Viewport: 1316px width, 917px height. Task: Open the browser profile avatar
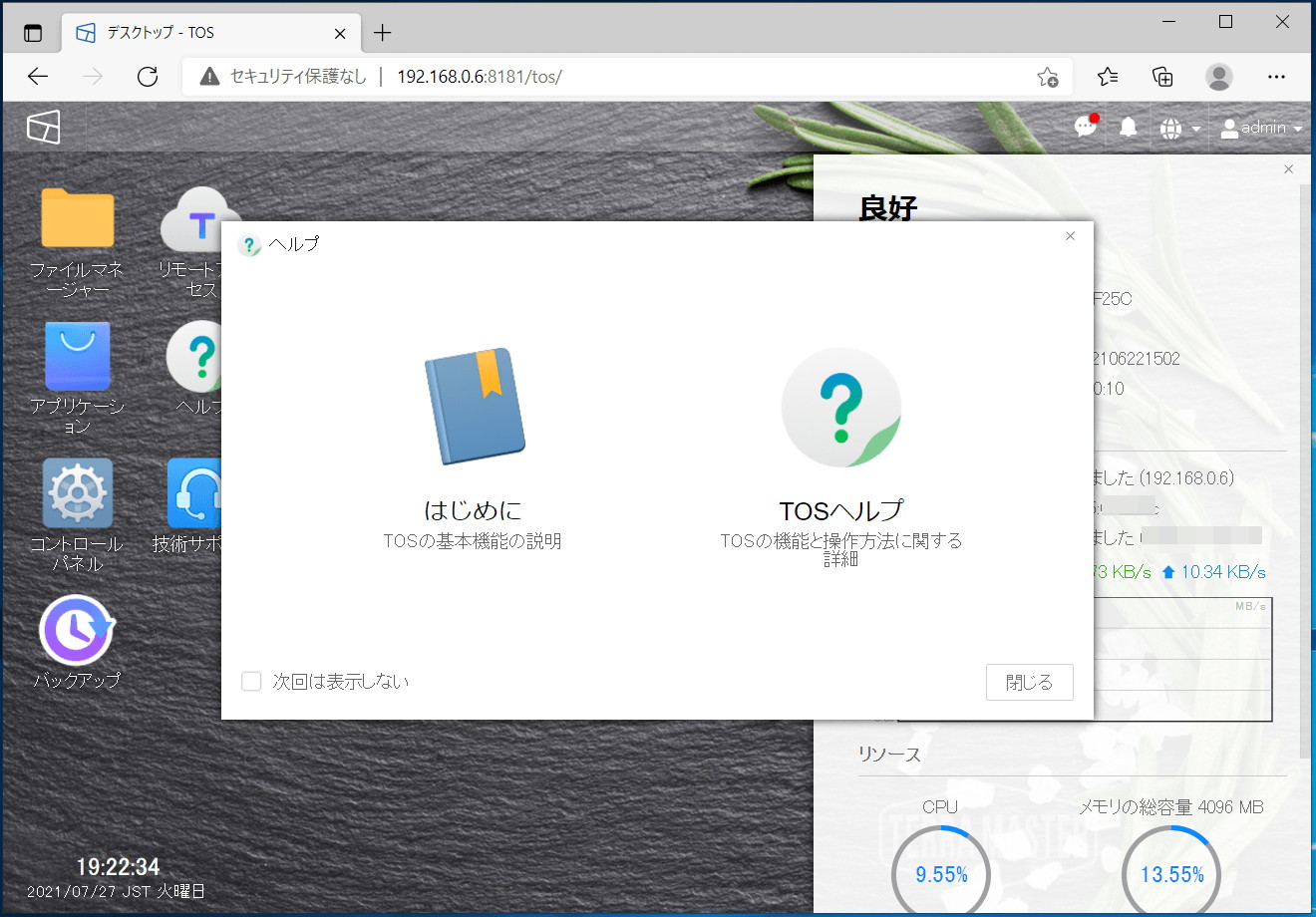[1218, 77]
